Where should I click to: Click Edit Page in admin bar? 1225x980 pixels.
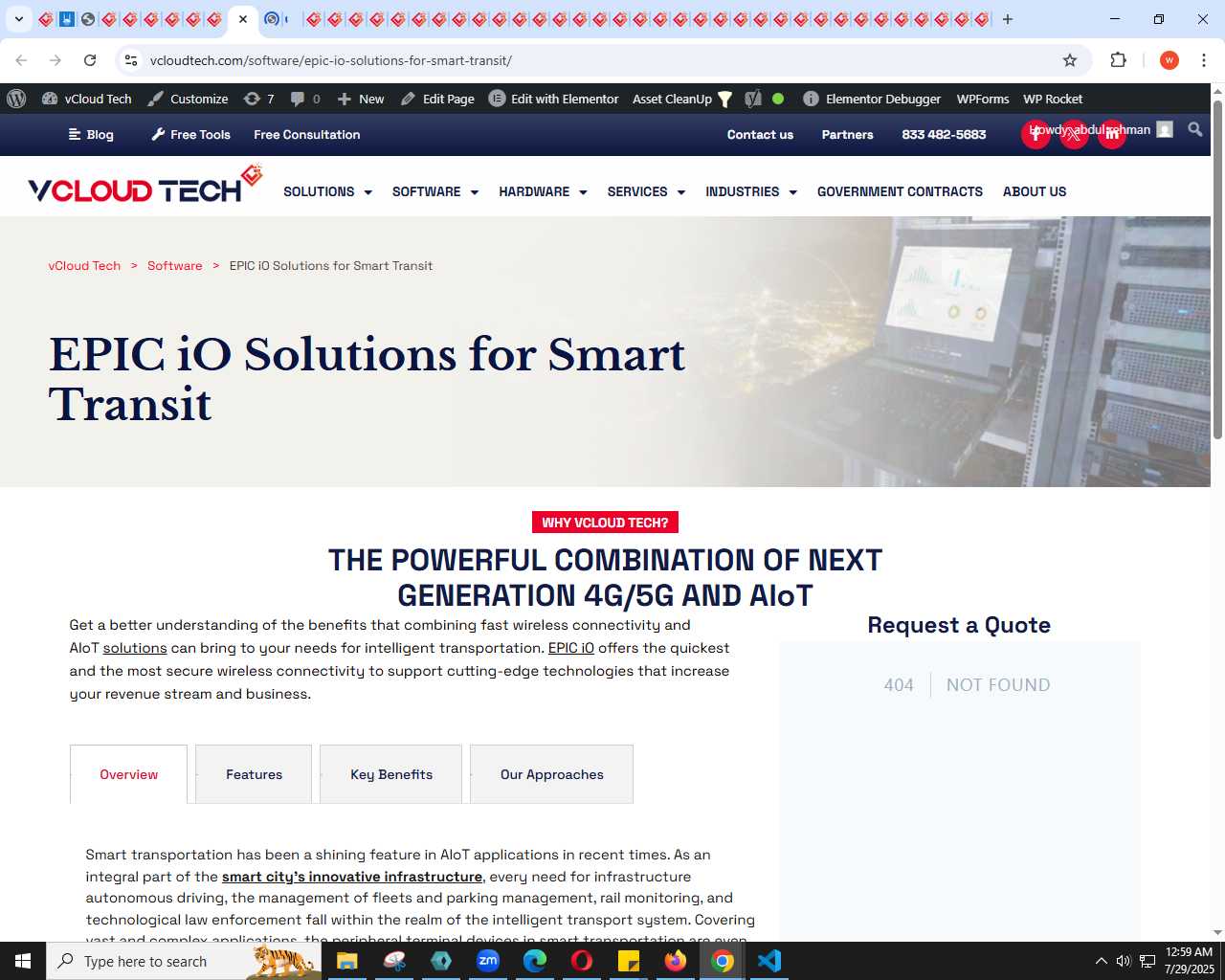(x=437, y=99)
